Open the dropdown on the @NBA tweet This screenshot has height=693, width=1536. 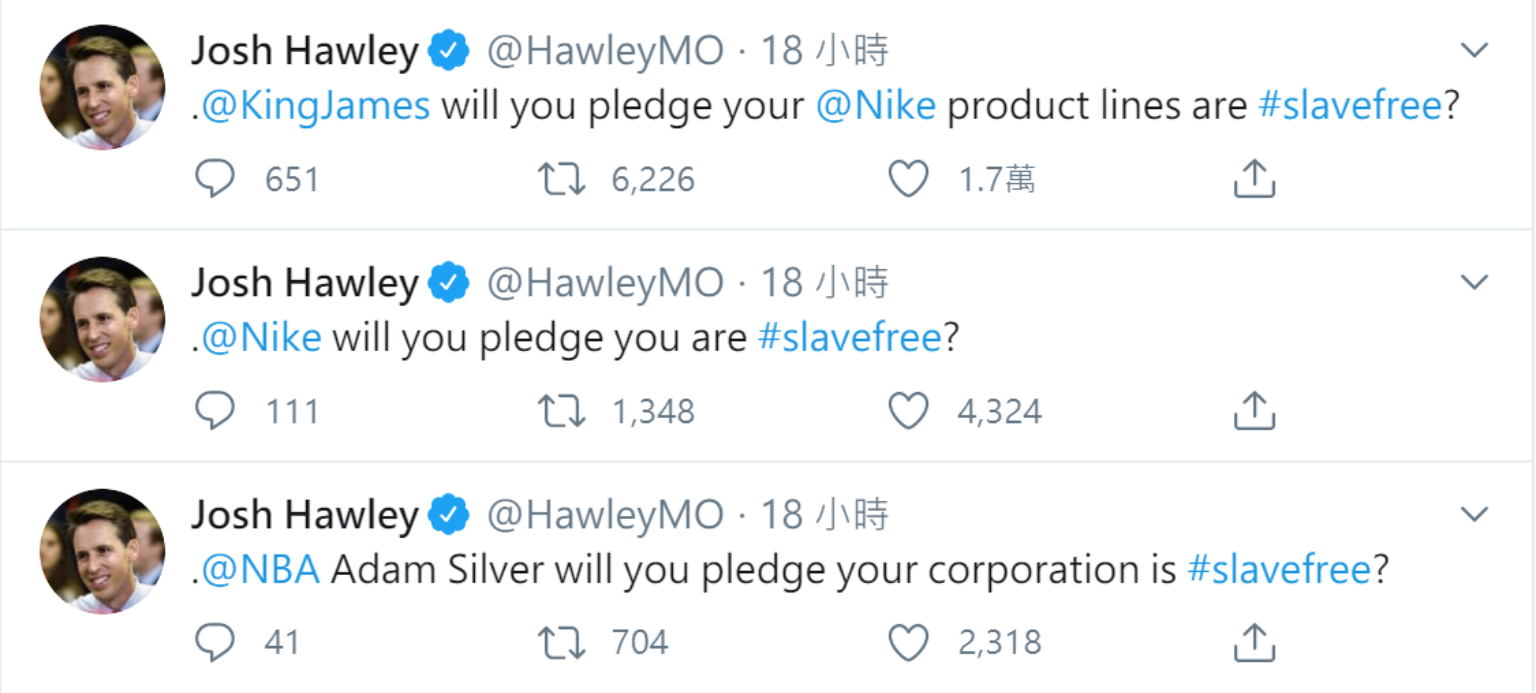[x=1475, y=514]
